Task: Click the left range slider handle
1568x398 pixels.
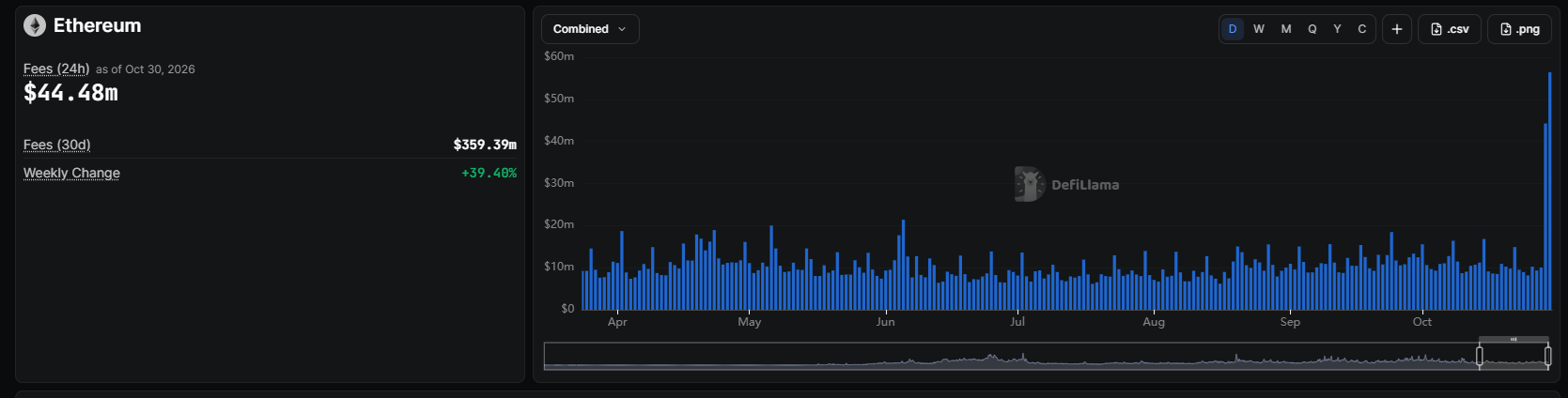Action: tap(1480, 356)
